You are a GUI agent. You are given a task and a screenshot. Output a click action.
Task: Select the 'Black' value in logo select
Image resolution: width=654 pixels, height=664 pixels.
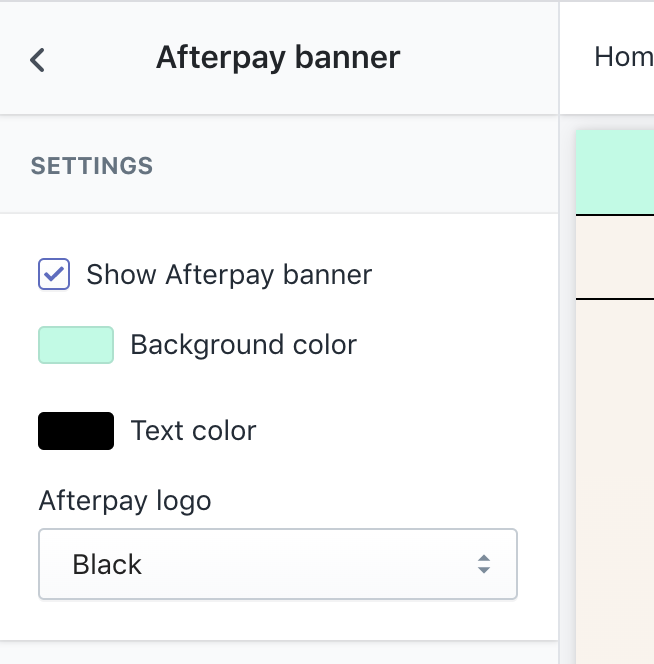(108, 565)
